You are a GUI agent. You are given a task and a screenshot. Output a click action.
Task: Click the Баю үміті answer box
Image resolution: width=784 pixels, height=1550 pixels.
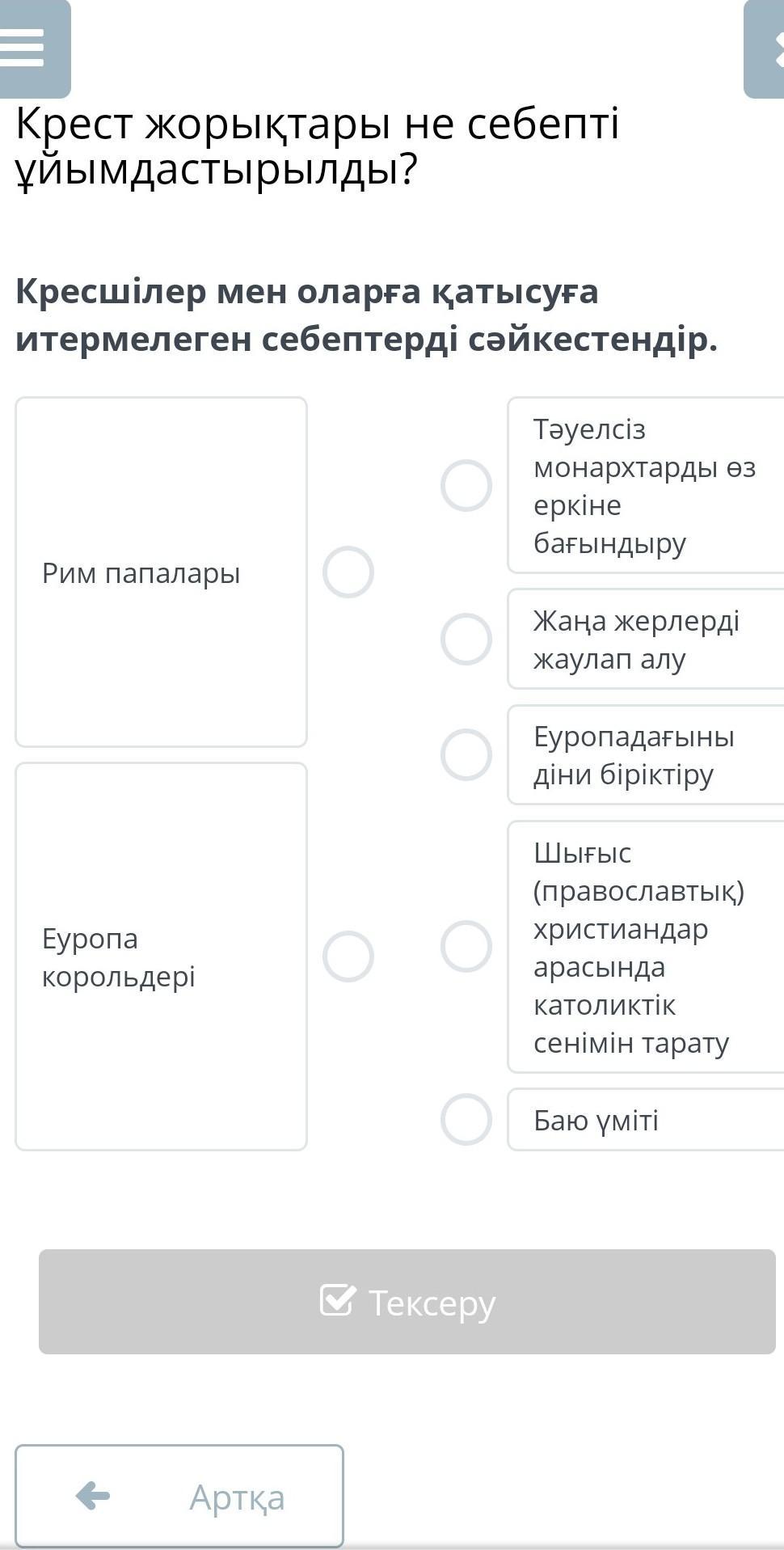pyautogui.click(x=647, y=1120)
